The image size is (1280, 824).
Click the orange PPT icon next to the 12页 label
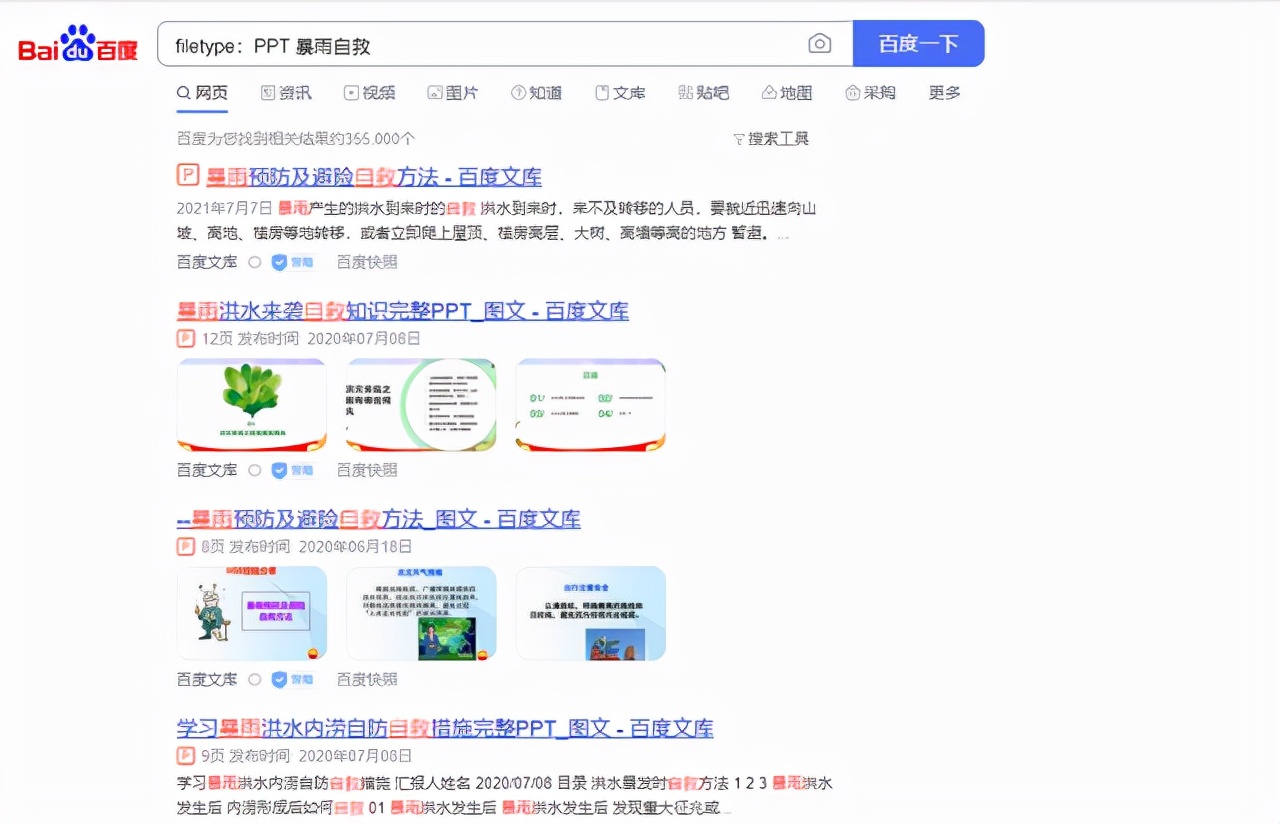186,338
